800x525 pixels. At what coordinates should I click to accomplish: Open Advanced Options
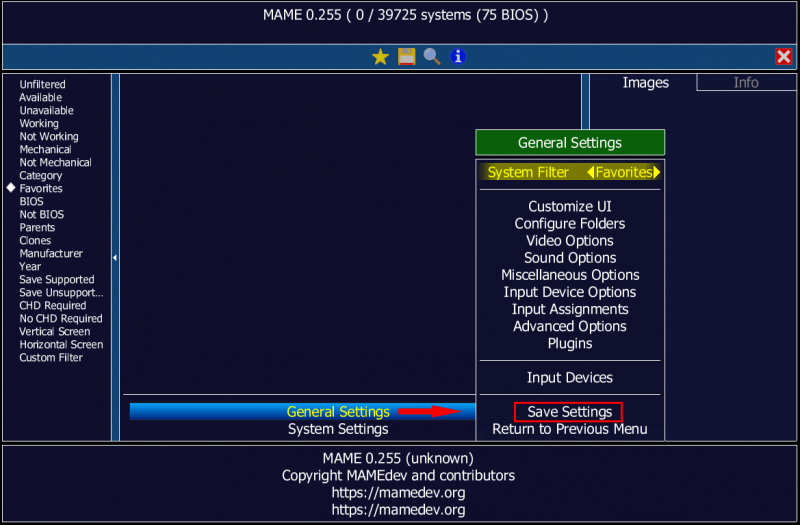point(570,326)
